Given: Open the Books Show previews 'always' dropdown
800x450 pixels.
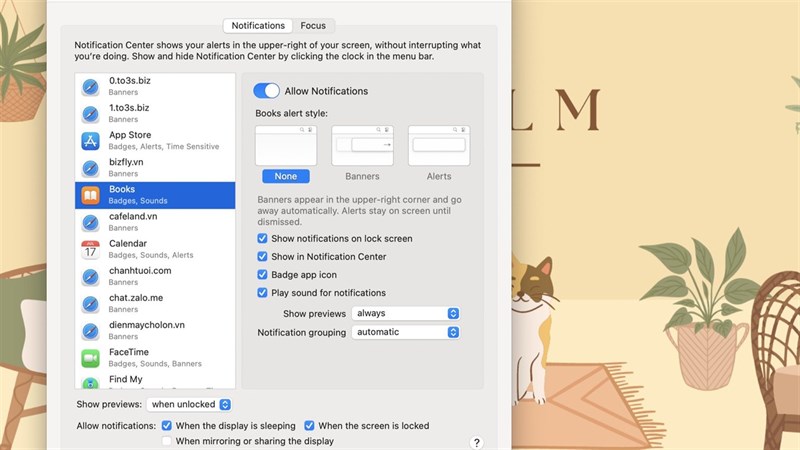Looking at the screenshot, I should tap(406, 313).
